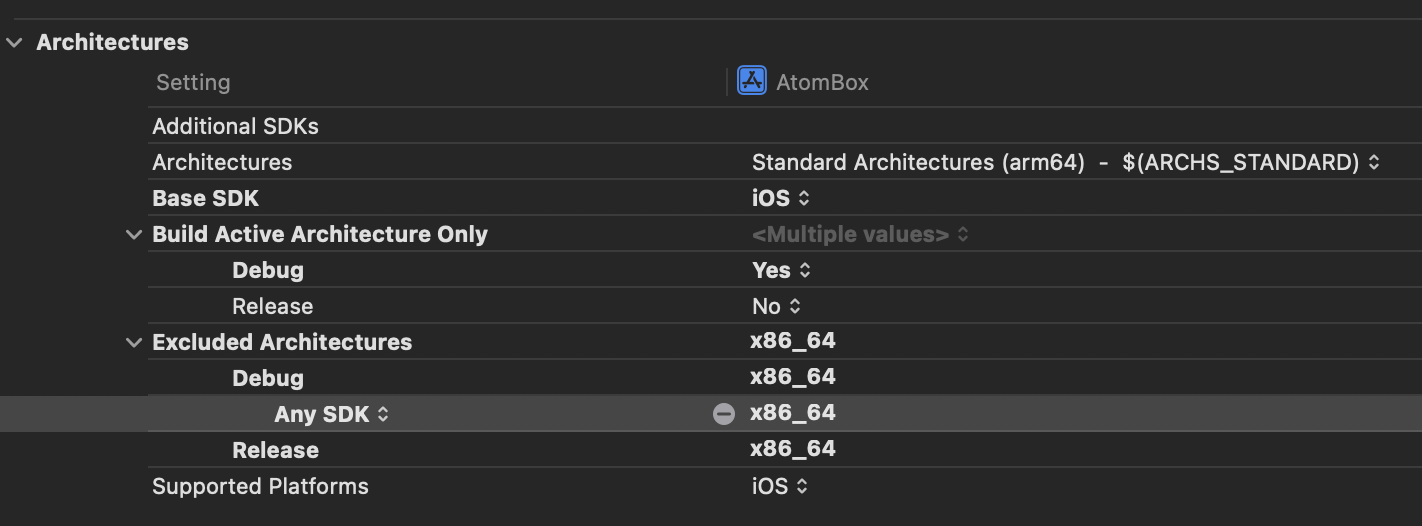Open the Any SDK condition popup
Viewport: 1422px width, 526px height.
click(x=331, y=414)
